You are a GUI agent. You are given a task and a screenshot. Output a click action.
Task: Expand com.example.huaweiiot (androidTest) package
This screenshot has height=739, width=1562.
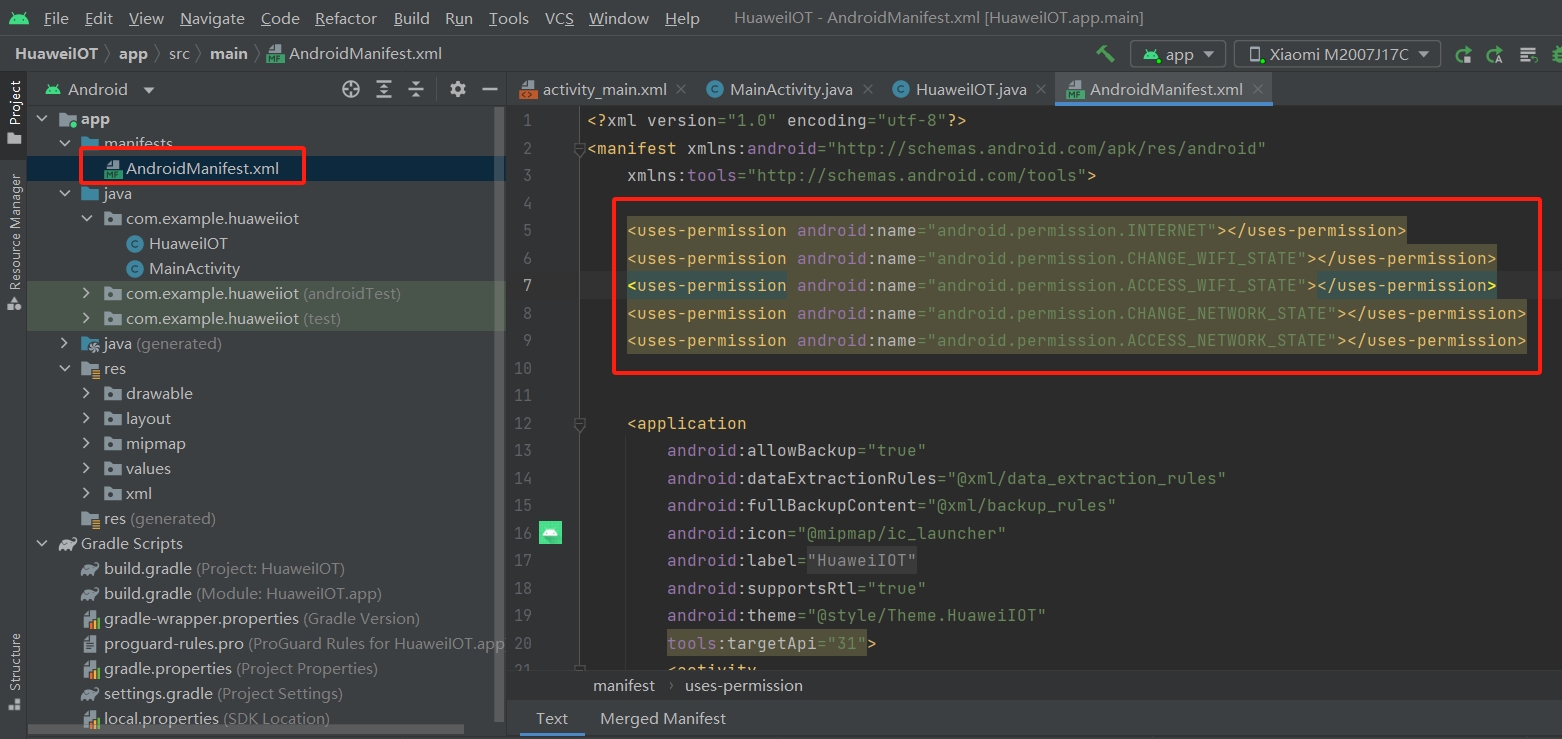click(86, 294)
